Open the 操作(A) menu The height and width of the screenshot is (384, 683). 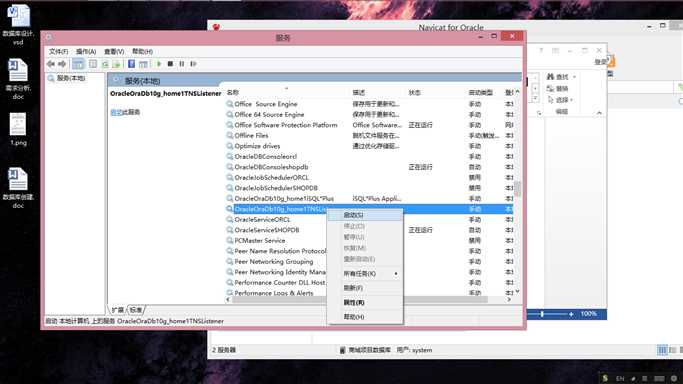pyautogui.click(x=86, y=51)
